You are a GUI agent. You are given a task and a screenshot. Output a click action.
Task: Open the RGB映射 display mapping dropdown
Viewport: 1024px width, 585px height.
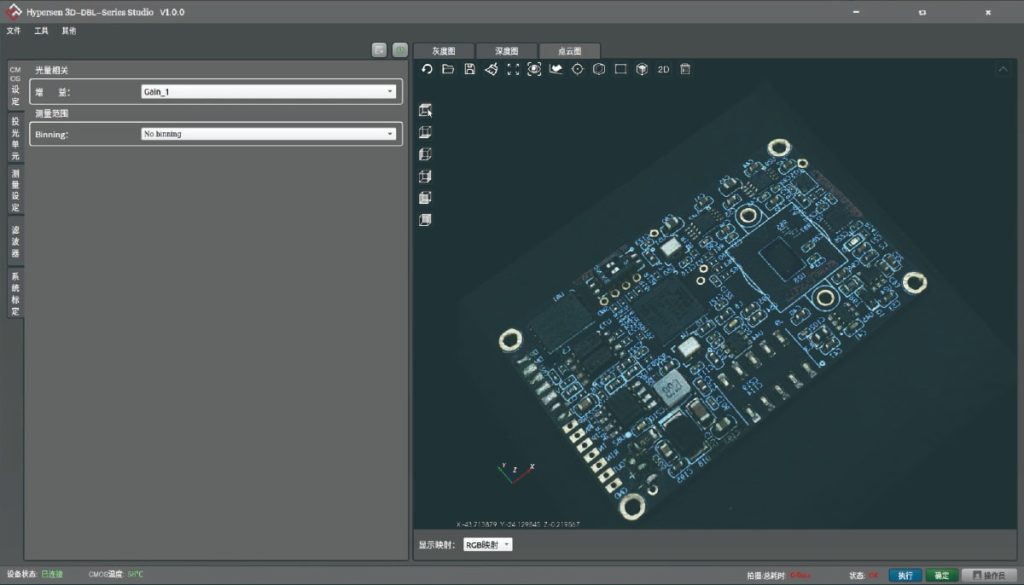pyautogui.click(x=489, y=545)
